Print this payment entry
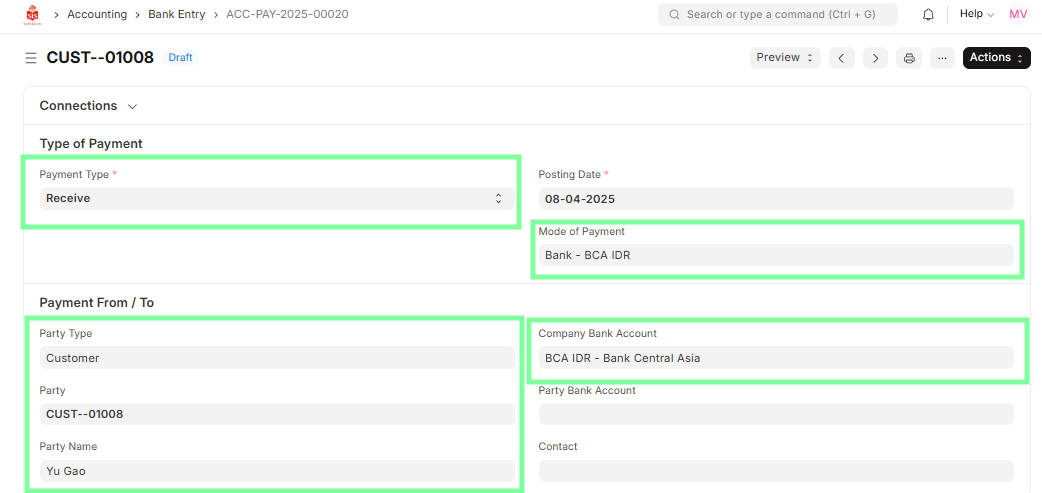This screenshot has height=493, width=1042. click(x=909, y=58)
